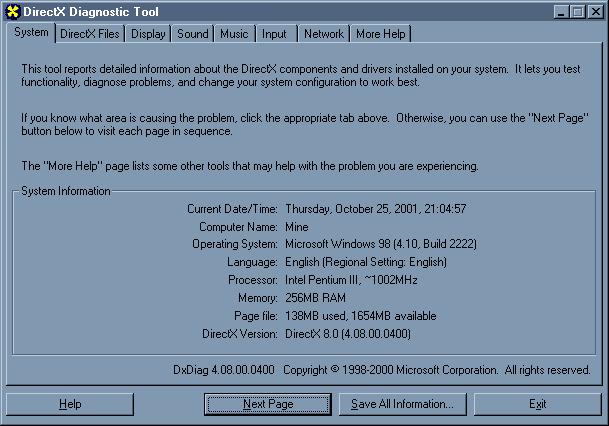View the Network tab

(324, 34)
